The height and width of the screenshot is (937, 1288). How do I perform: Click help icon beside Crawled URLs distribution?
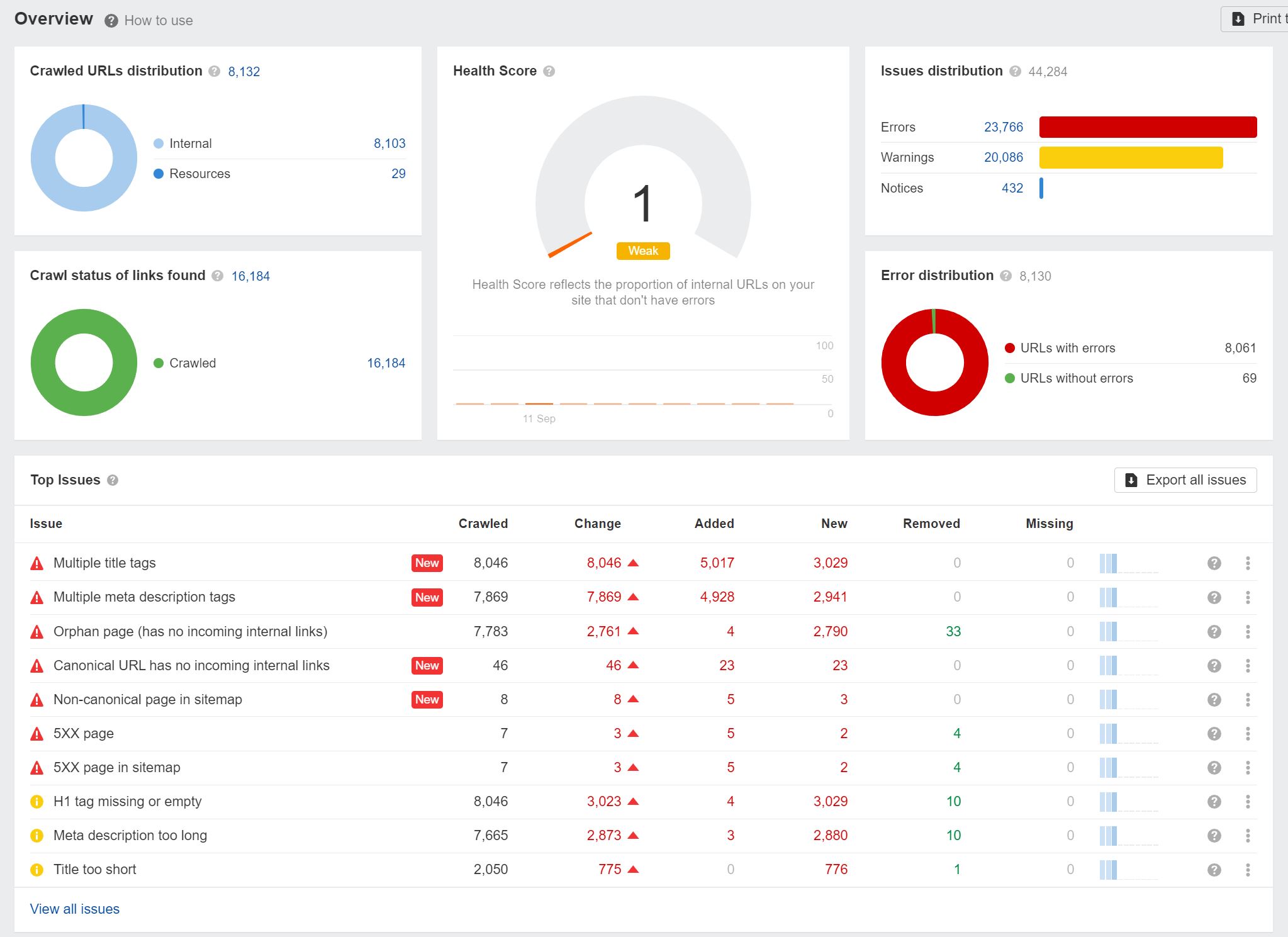point(215,71)
